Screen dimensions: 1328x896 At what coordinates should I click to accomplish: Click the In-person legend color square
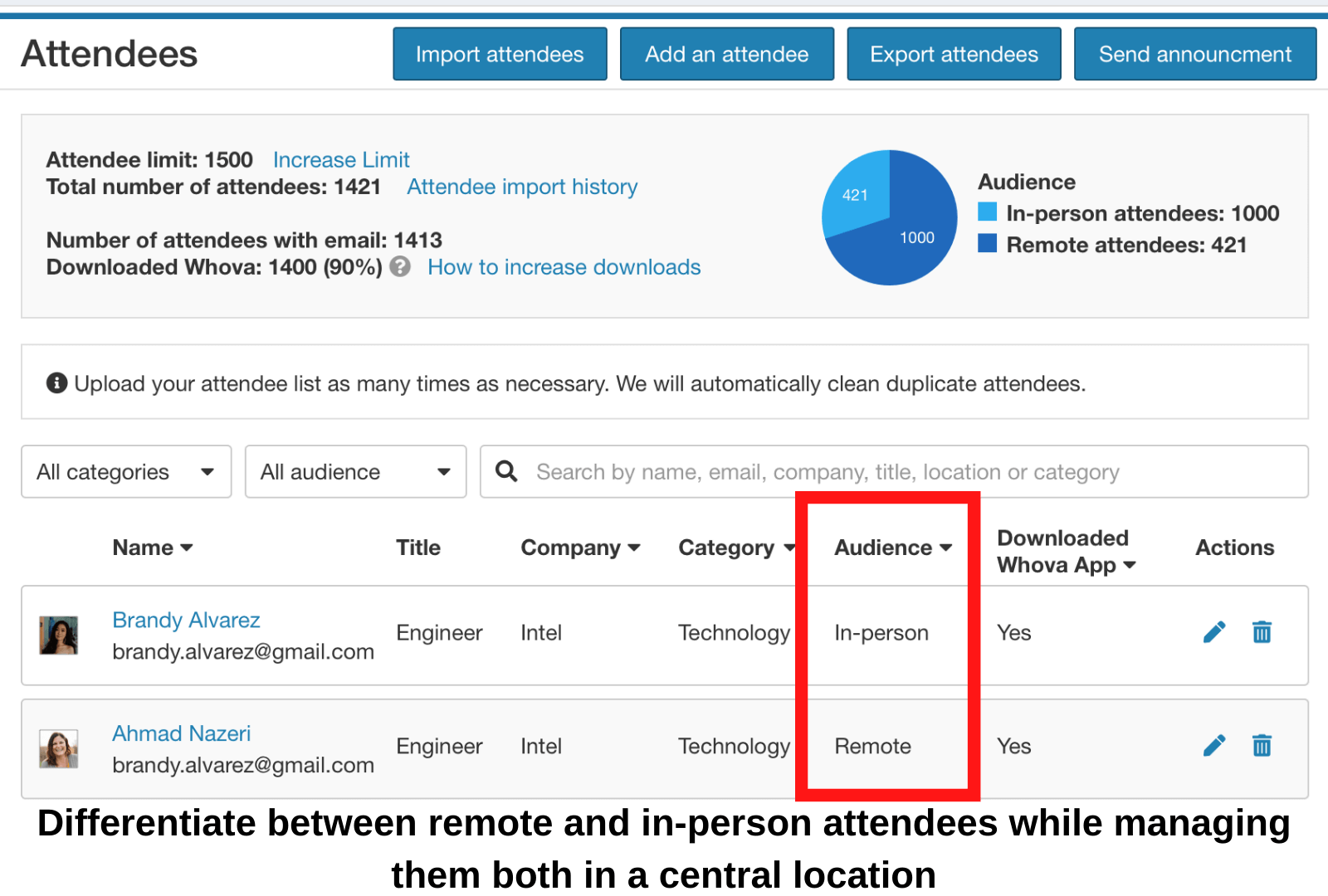coord(988,213)
